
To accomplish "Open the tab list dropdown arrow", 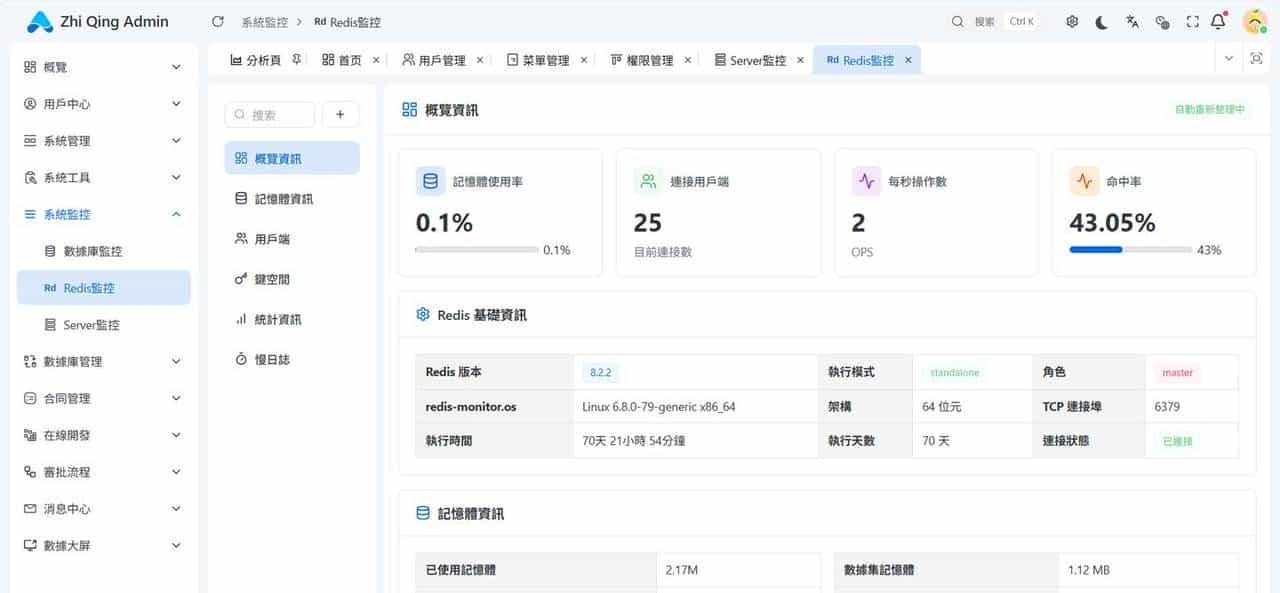I will coord(1230,60).
